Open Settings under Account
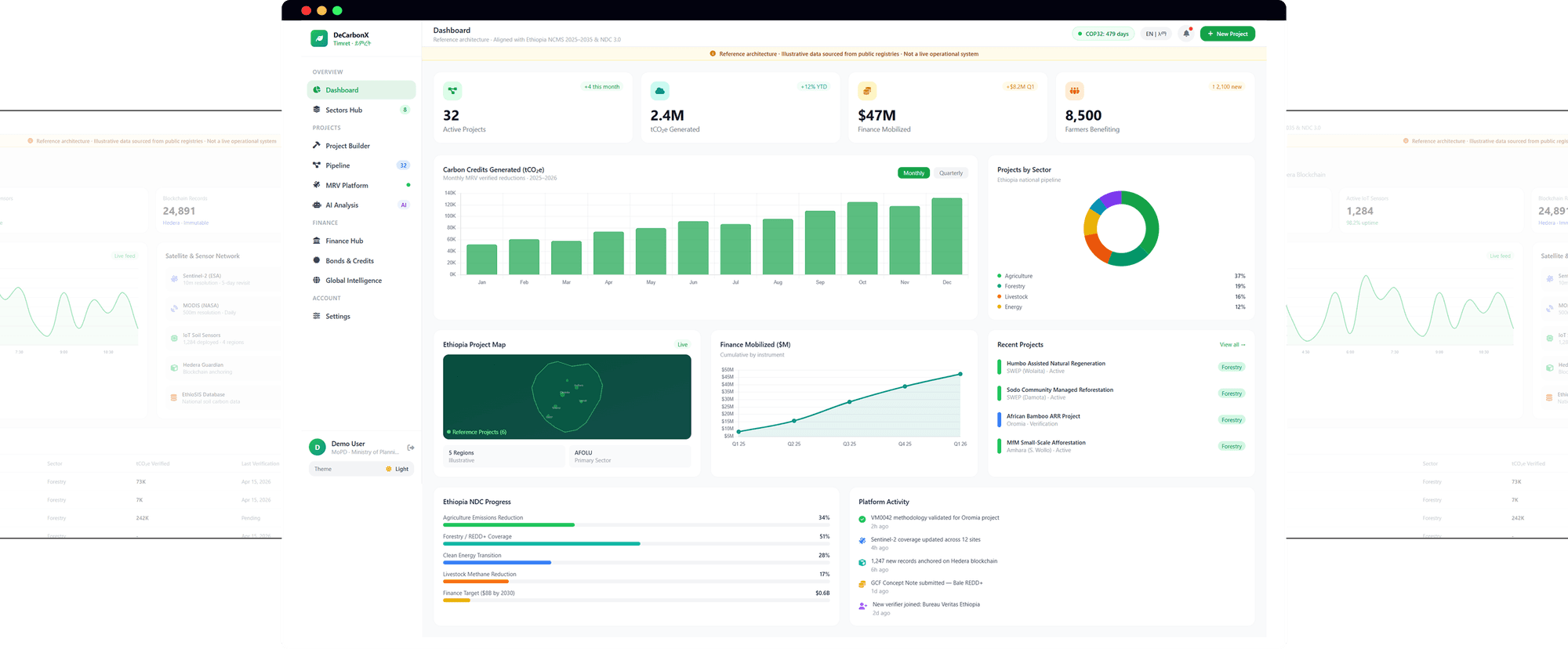Screen dimensions: 1568x649 click(x=361, y=316)
